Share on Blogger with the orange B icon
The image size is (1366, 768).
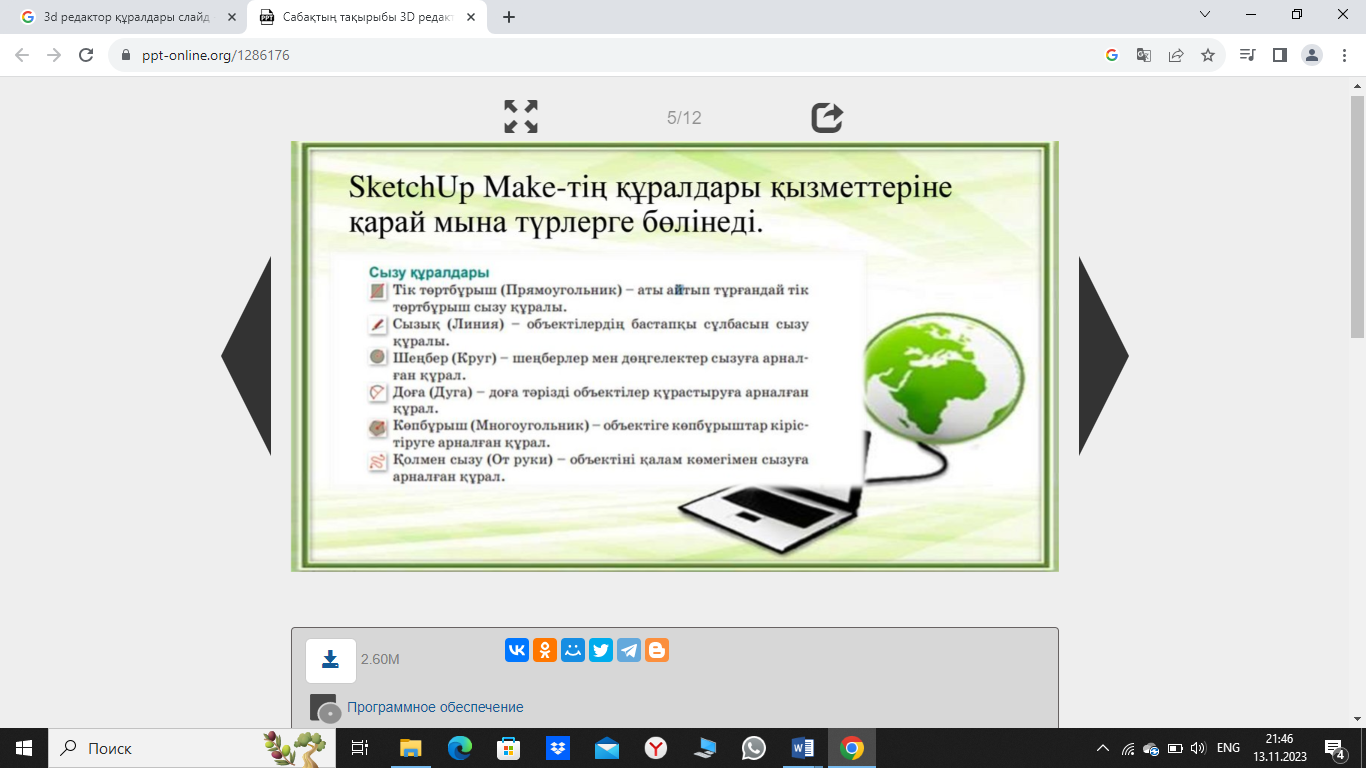pos(657,650)
